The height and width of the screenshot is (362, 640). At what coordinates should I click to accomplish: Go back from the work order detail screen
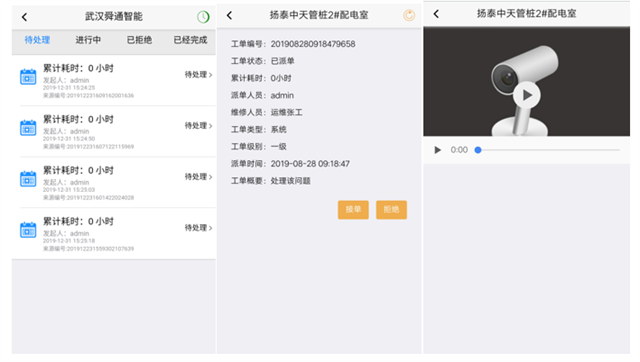229,16
